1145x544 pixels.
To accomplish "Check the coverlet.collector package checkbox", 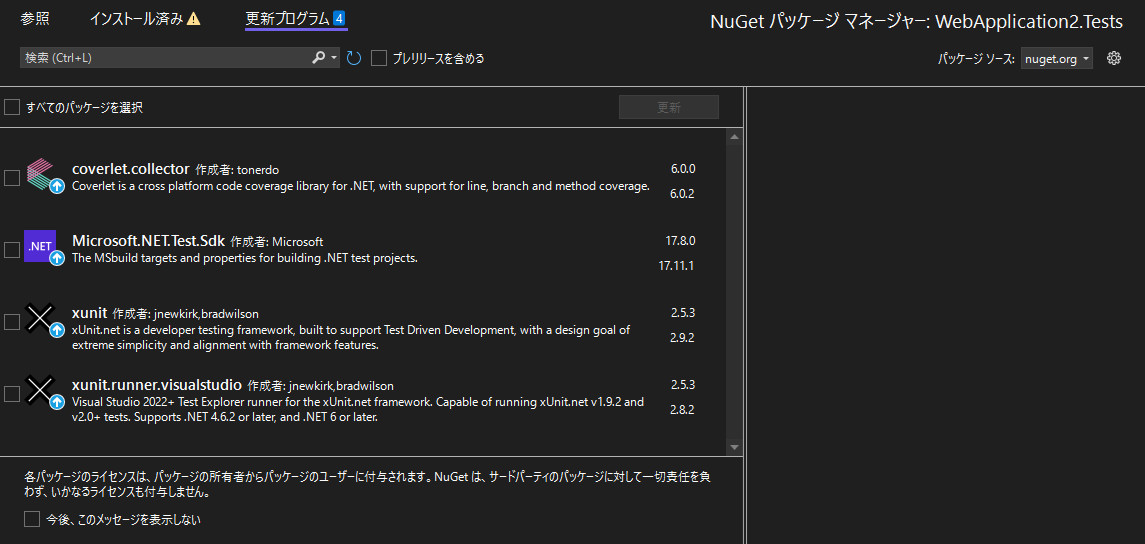I will (12, 178).
